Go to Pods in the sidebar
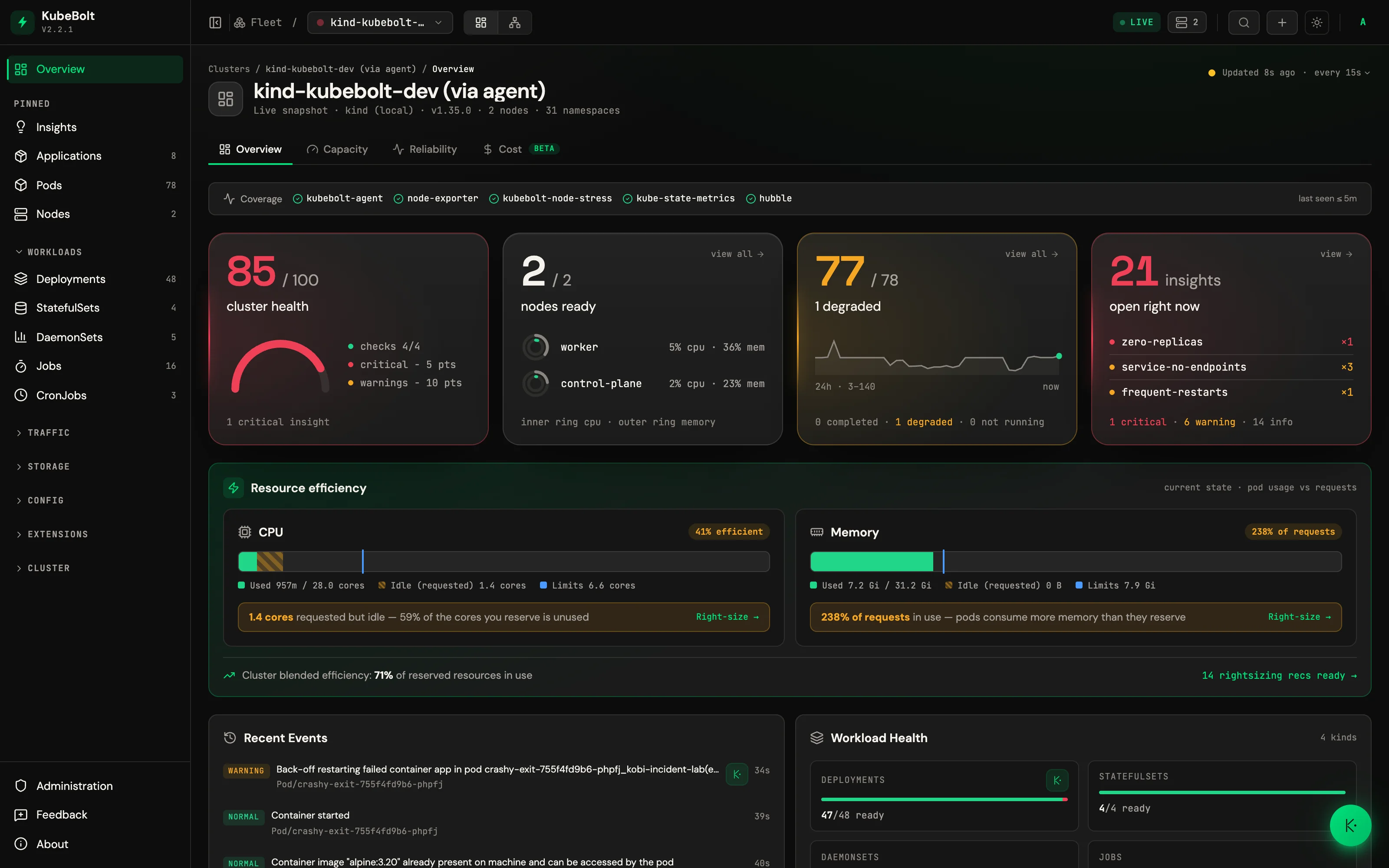This screenshot has height=868, width=1389. coord(95,185)
